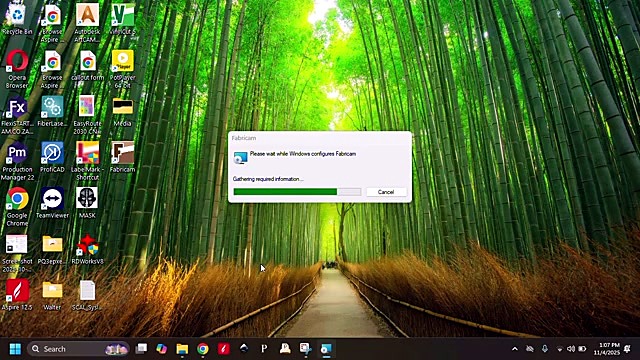Launch Copilot from the taskbar

click(162, 349)
